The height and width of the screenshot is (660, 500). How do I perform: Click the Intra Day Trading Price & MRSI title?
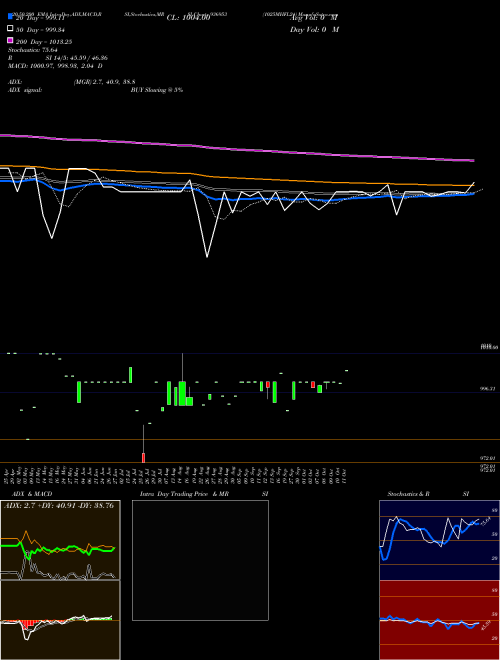pyautogui.click(x=204, y=494)
